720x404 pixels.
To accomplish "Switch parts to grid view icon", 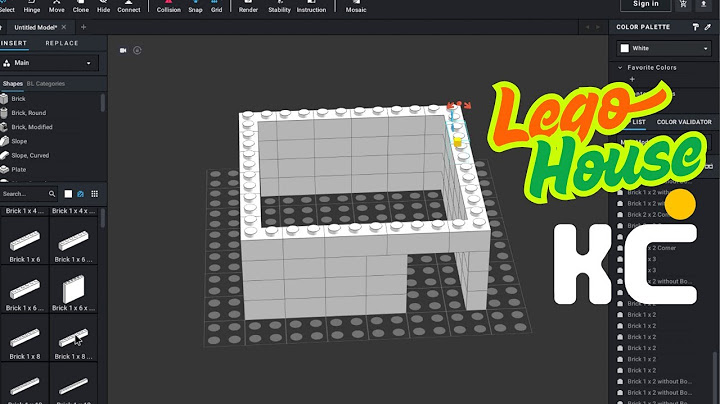I will pos(95,194).
